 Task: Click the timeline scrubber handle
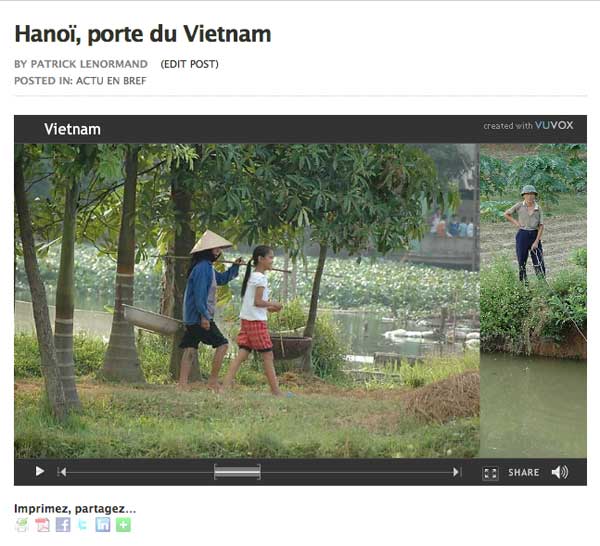pos(237,472)
